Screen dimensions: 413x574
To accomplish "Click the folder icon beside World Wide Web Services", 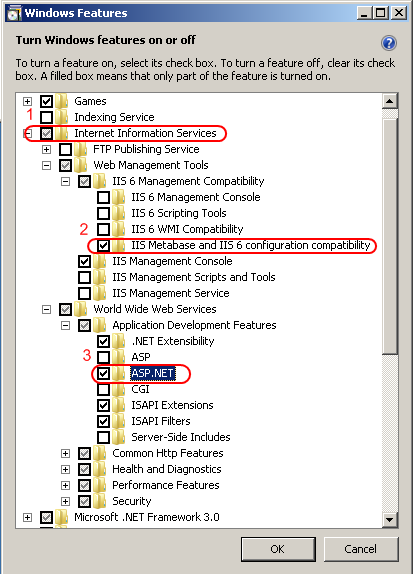I will click(81, 309).
